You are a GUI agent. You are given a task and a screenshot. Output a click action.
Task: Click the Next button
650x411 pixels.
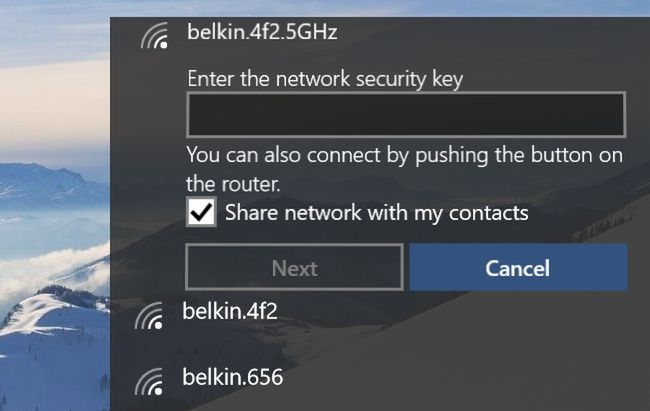coord(294,268)
